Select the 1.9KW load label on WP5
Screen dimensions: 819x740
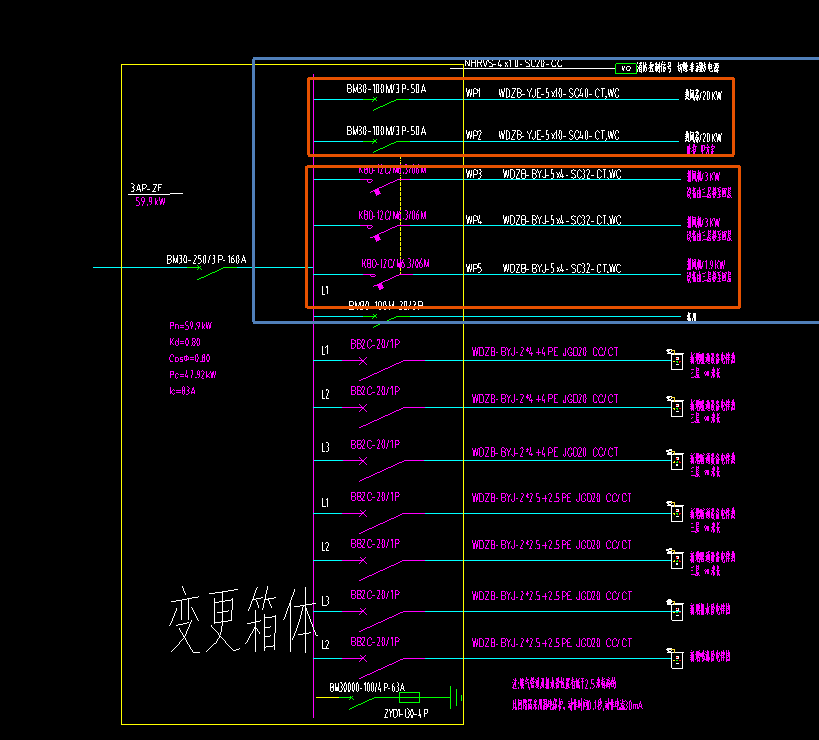[706, 265]
